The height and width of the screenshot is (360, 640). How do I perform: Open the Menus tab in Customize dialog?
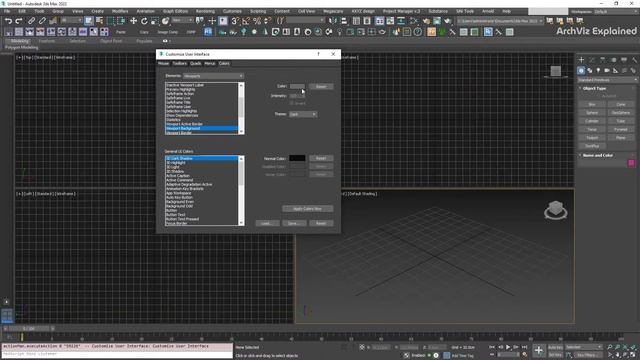210,64
